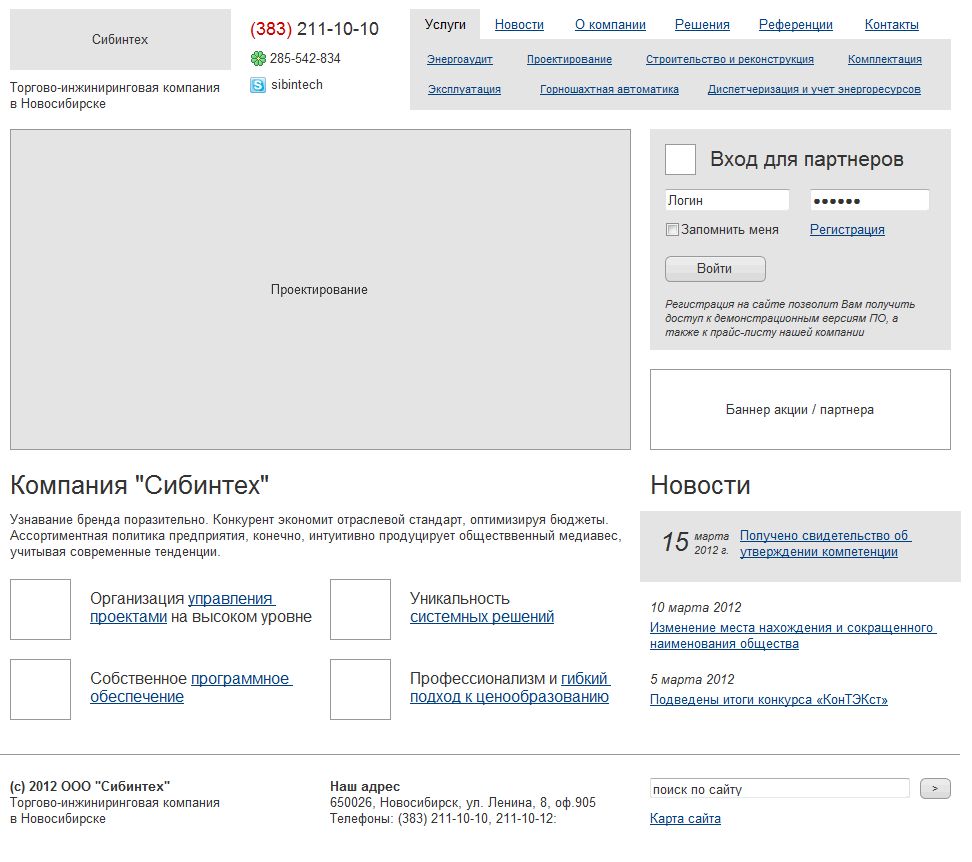This screenshot has width=972, height=862.
Task: Click the phone number (383) 211-10-10 in header
Action: (314, 29)
